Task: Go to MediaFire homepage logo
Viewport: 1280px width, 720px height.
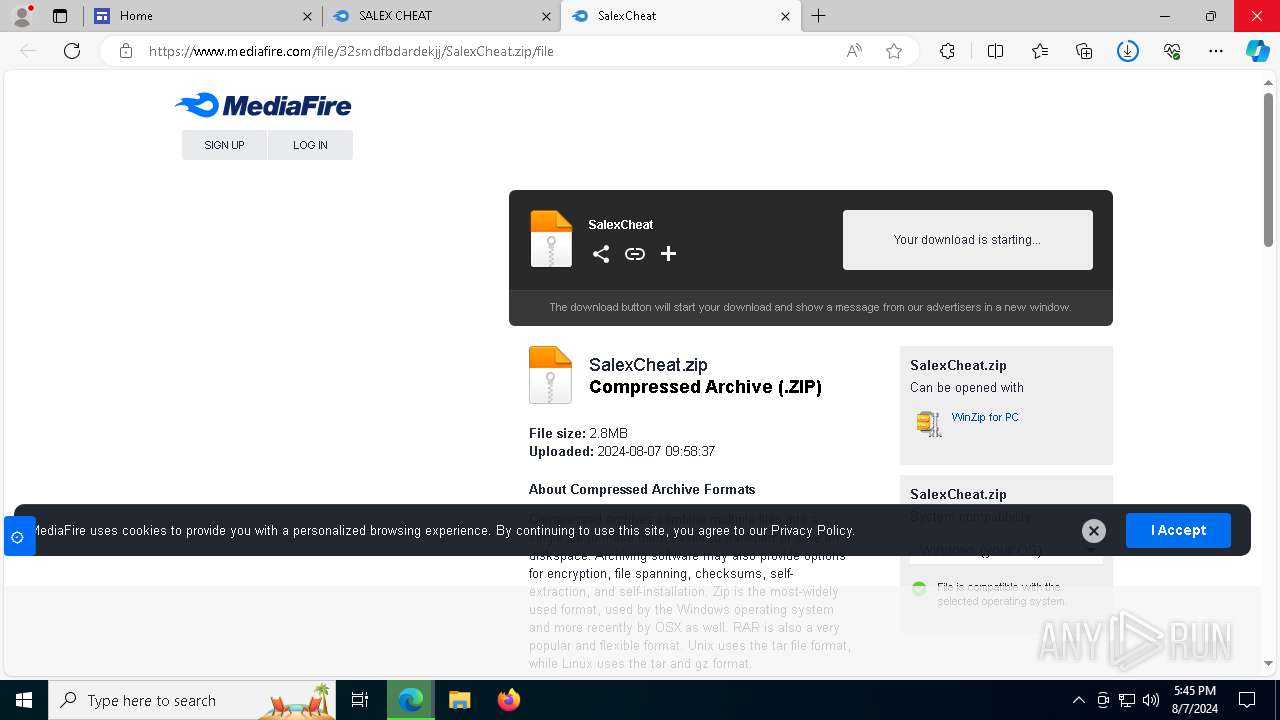Action: (263, 105)
